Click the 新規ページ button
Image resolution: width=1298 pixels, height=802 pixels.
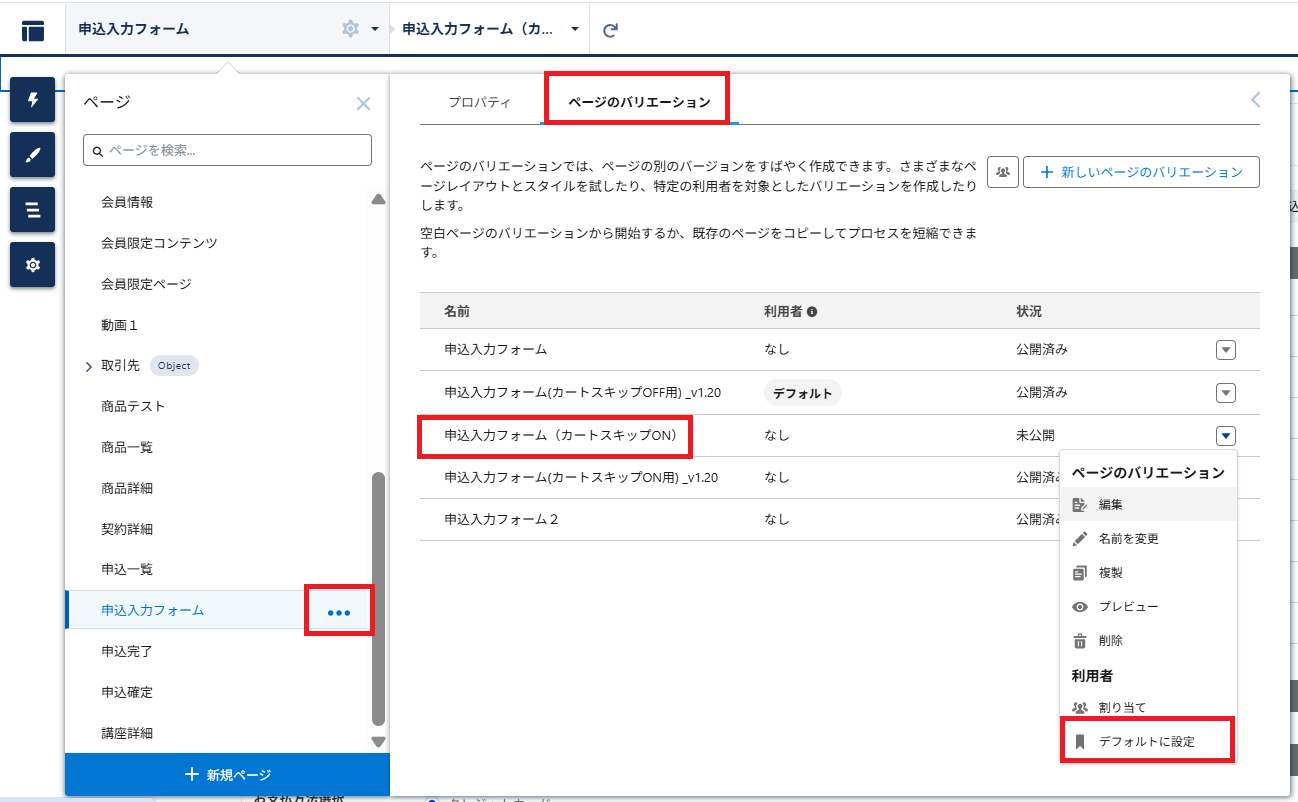coord(227,775)
